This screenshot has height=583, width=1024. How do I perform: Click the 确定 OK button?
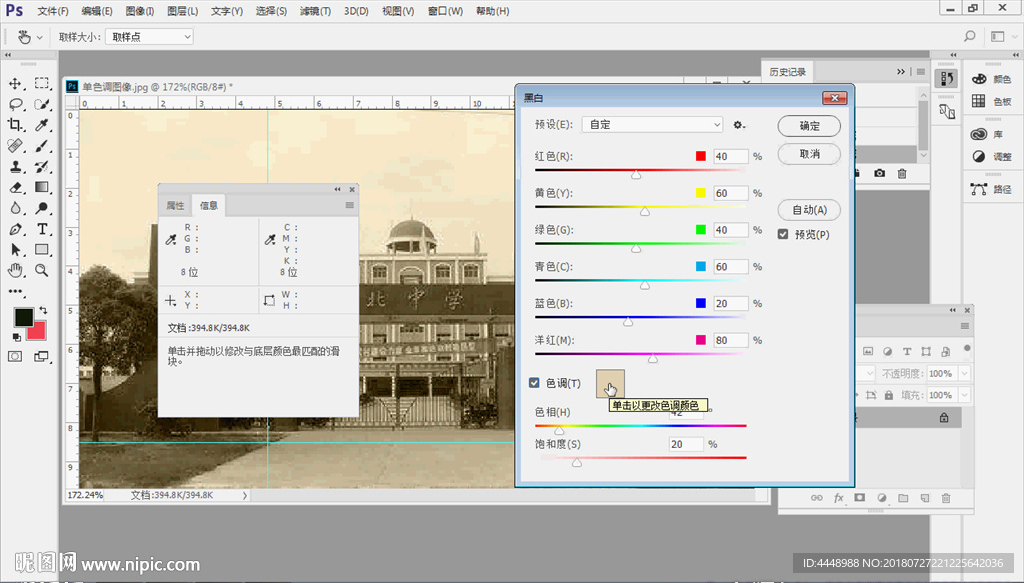click(x=809, y=126)
